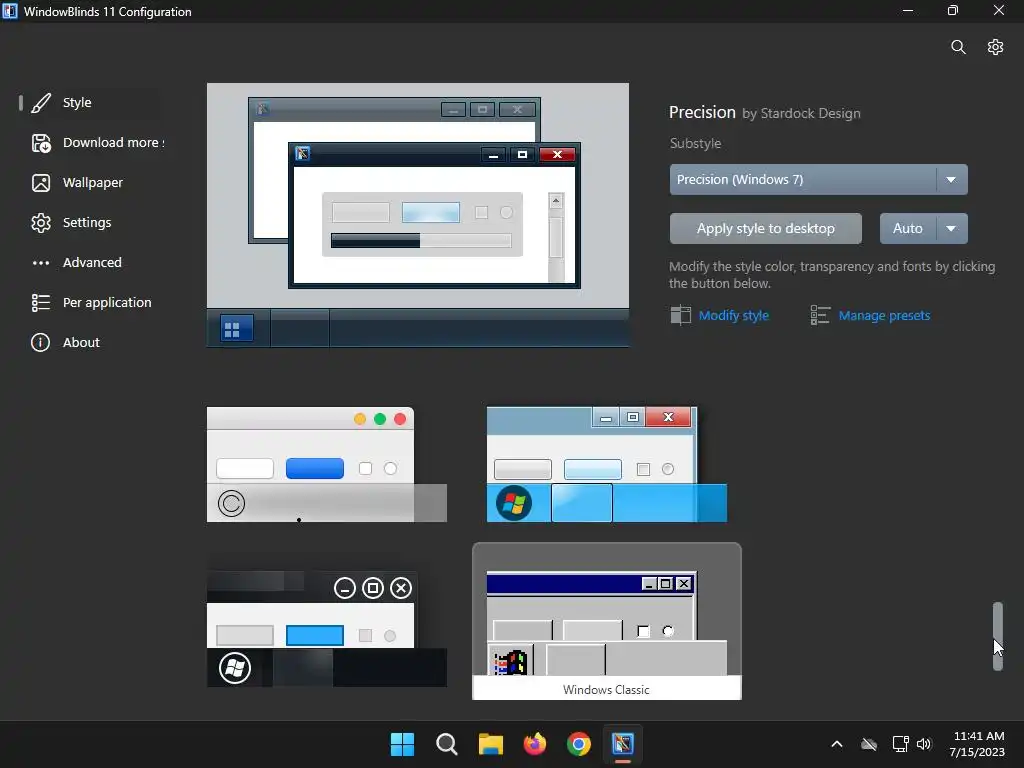This screenshot has width=1024, height=768.
Task: Open top-right gear settings icon
Action: [x=995, y=47]
